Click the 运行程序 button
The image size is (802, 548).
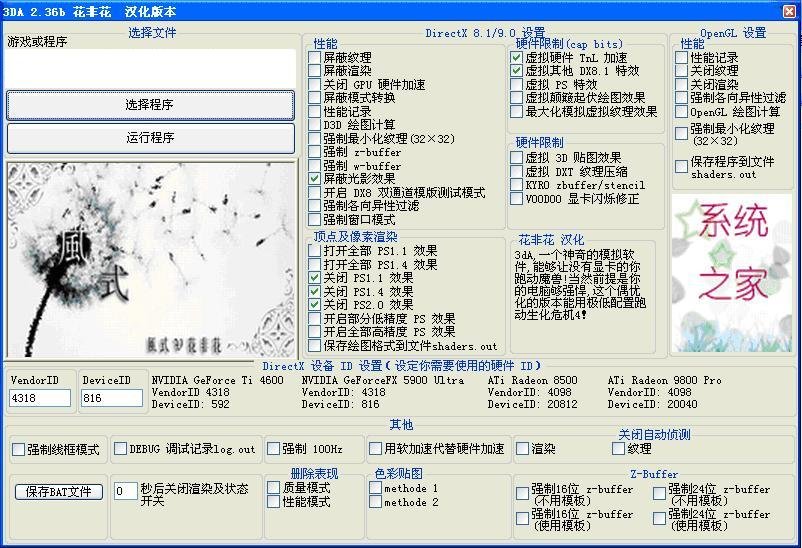(150, 138)
